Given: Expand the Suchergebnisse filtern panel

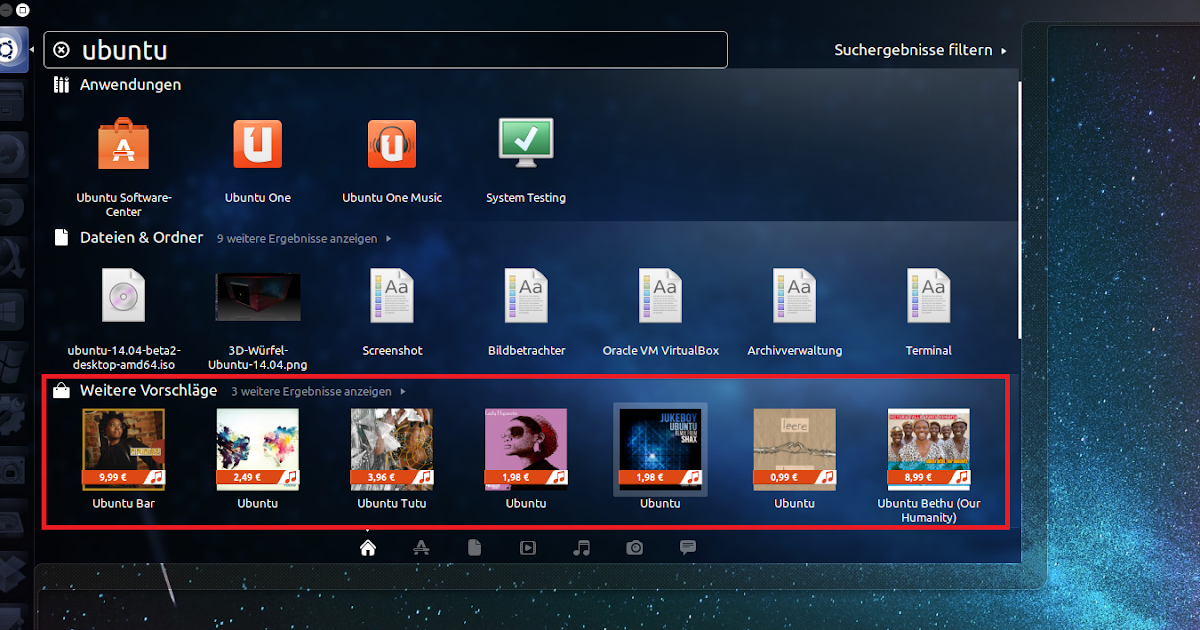Looking at the screenshot, I should tap(920, 50).
